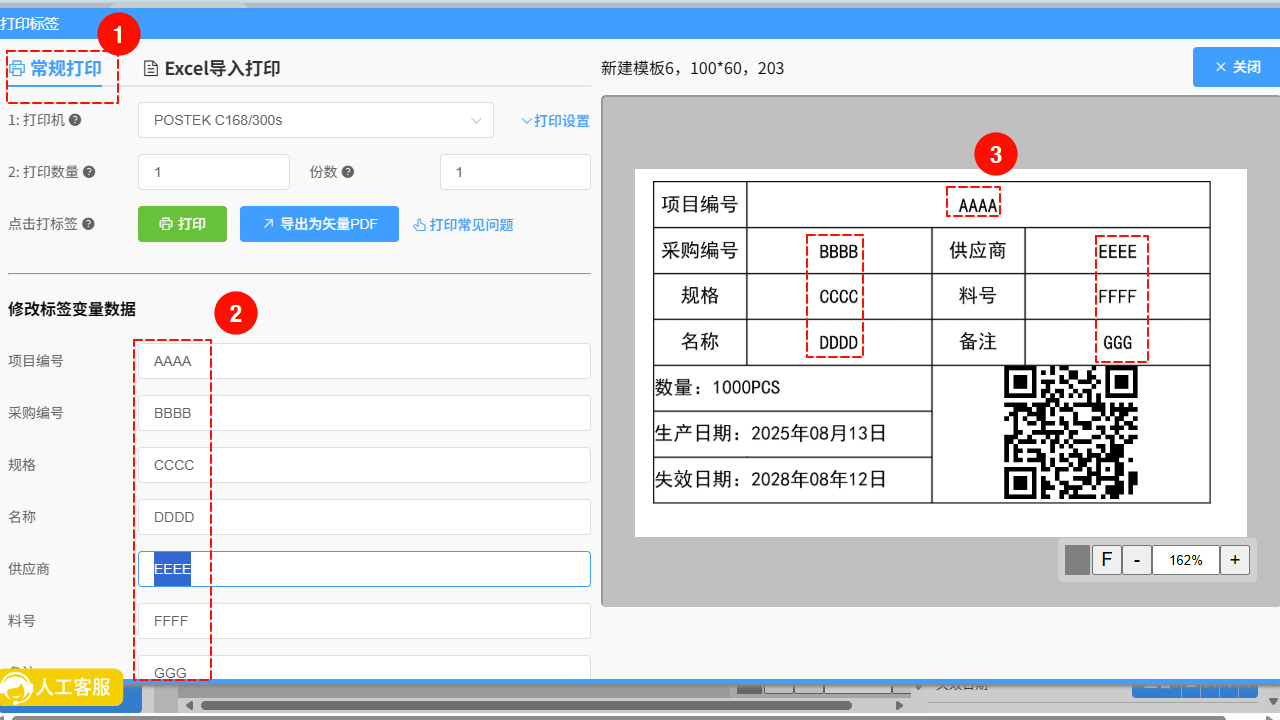The image size is (1280, 720).
Task: Click 失效日期：2028年08年12日 text in preview
Action: click(x=771, y=480)
